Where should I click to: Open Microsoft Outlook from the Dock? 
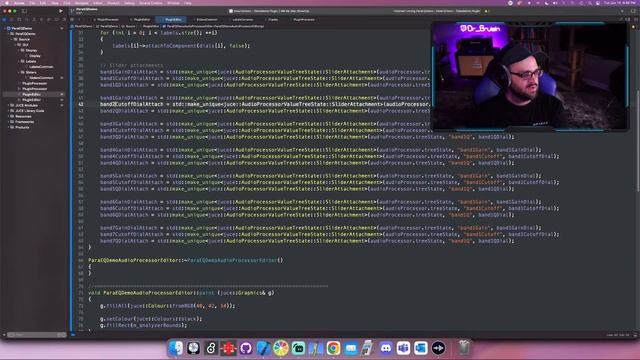[x=421, y=348]
